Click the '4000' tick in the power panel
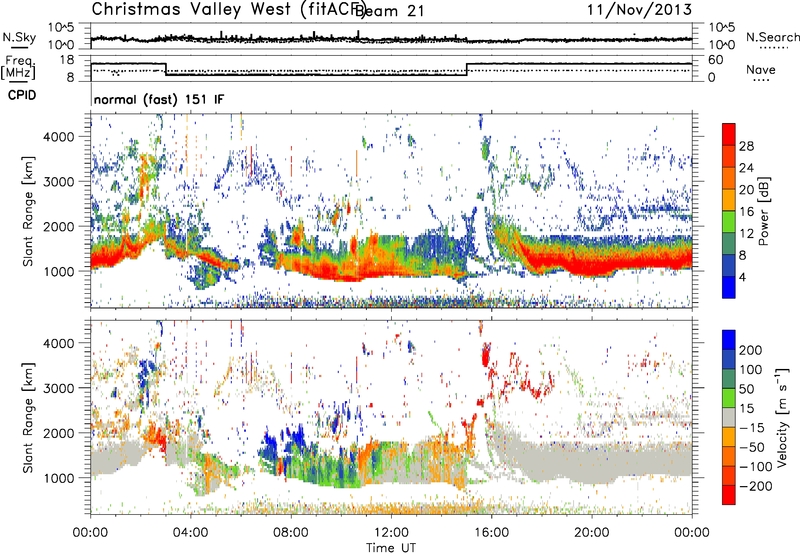The height and width of the screenshot is (554, 800). pyautogui.click(x=58, y=137)
